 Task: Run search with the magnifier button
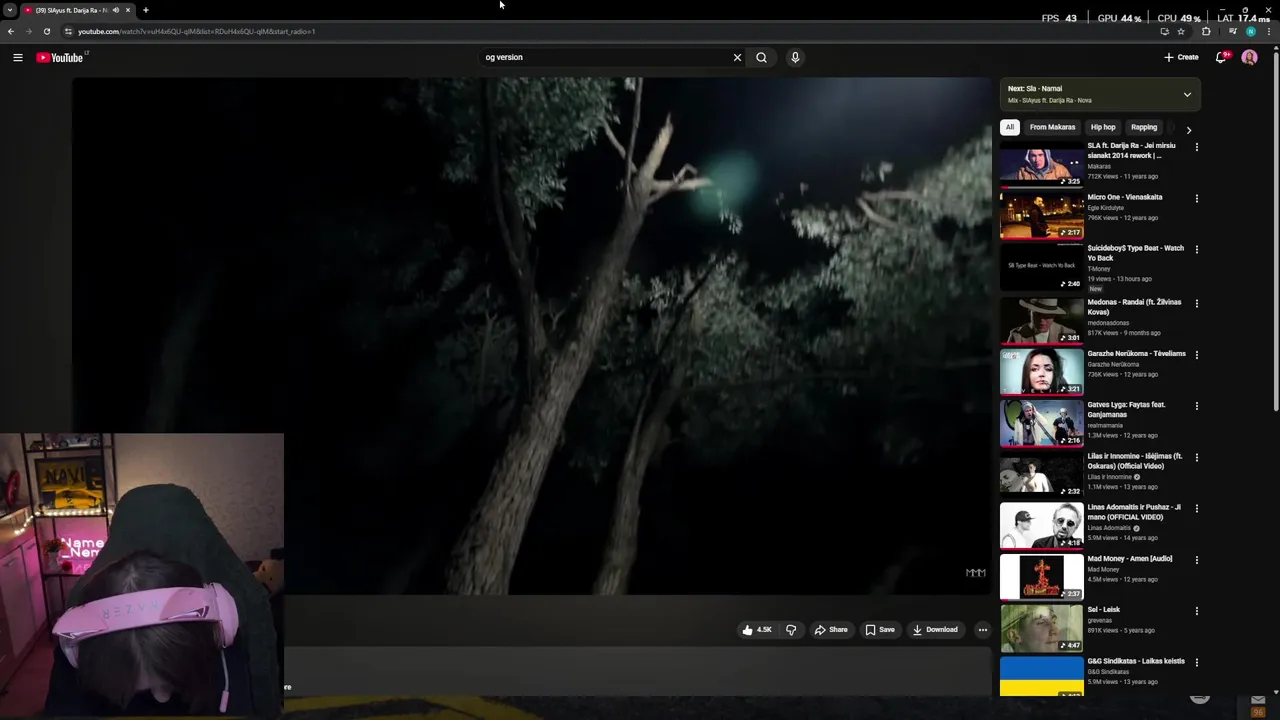761,57
